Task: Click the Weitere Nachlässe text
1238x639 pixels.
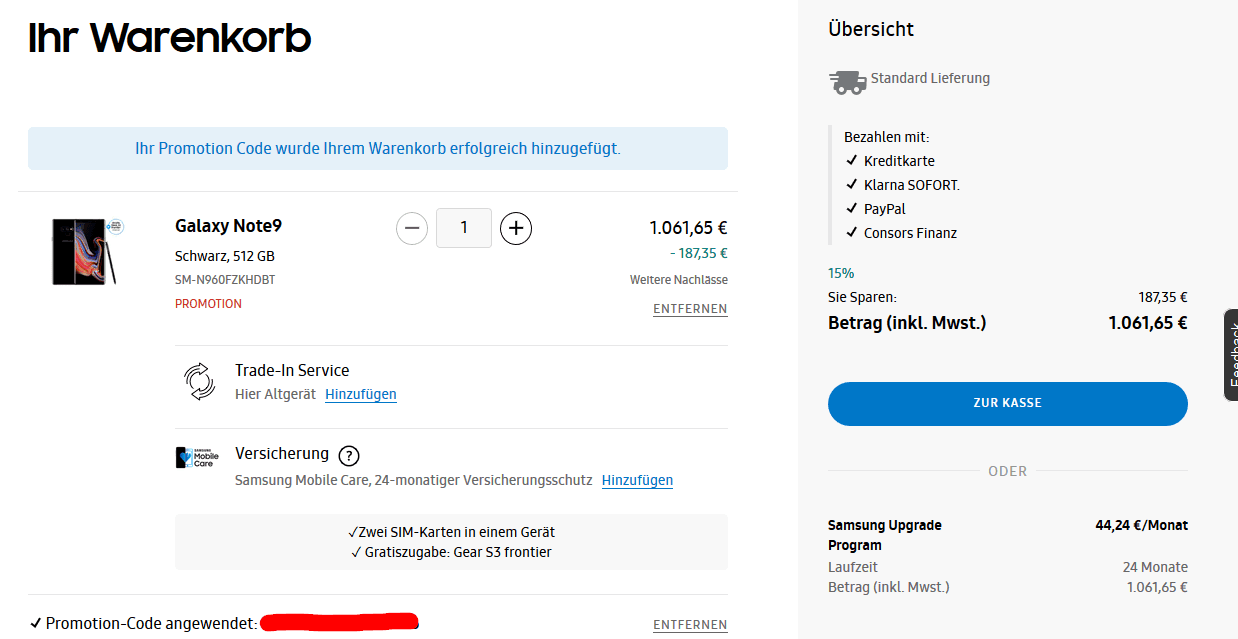Action: click(x=679, y=280)
